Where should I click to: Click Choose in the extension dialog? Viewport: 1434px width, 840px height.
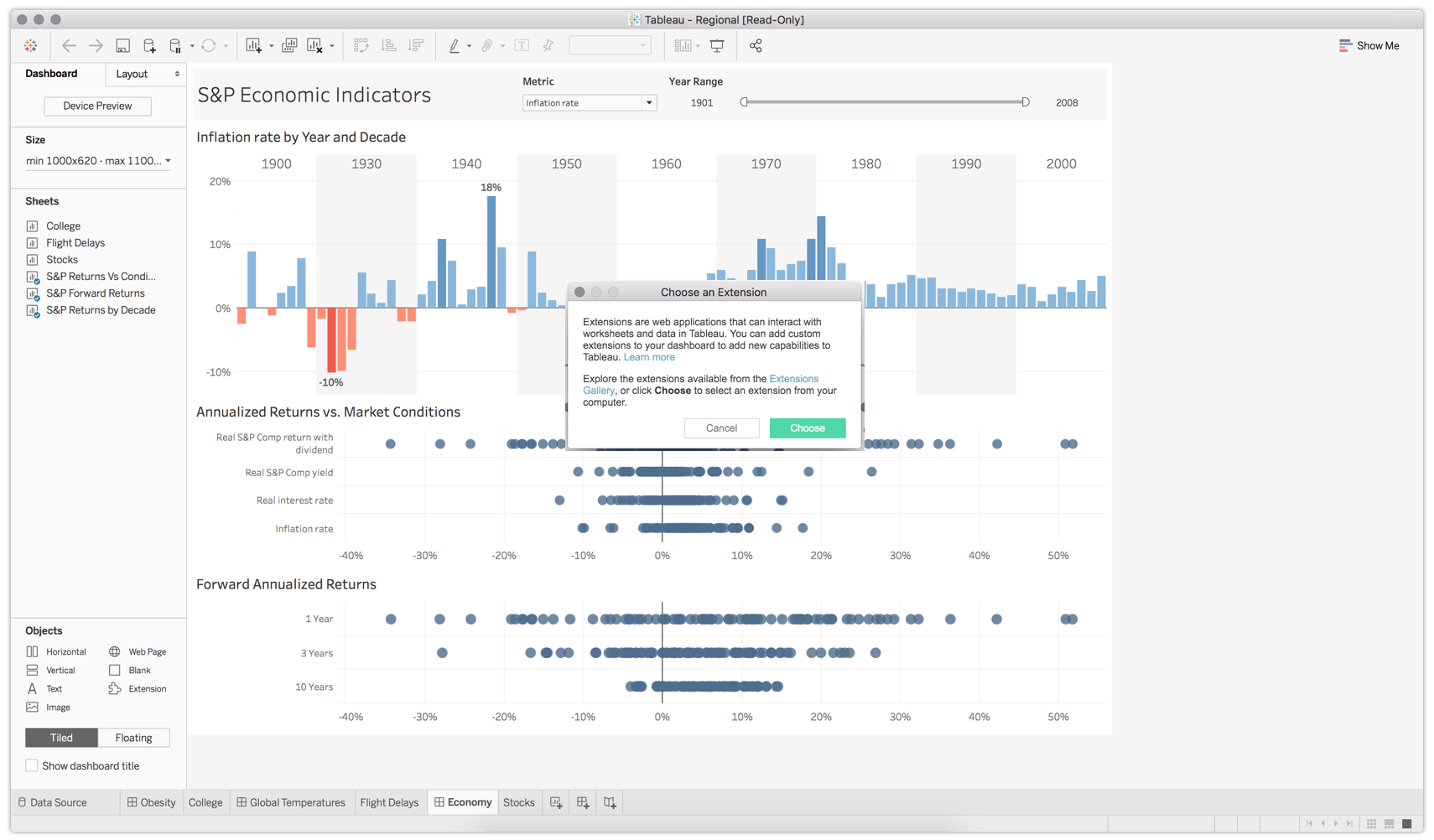(x=808, y=428)
